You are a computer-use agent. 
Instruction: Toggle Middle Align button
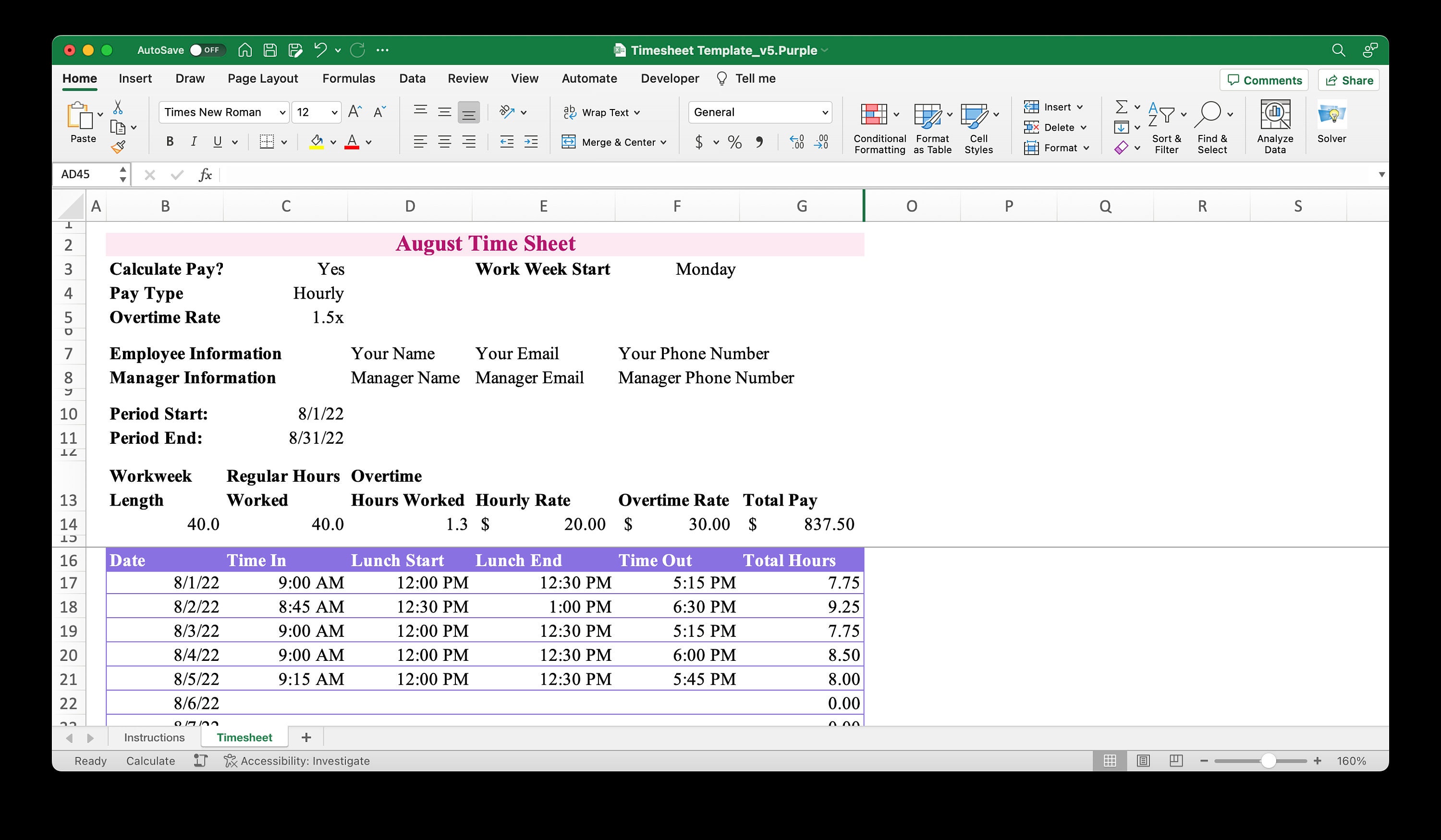click(x=444, y=112)
